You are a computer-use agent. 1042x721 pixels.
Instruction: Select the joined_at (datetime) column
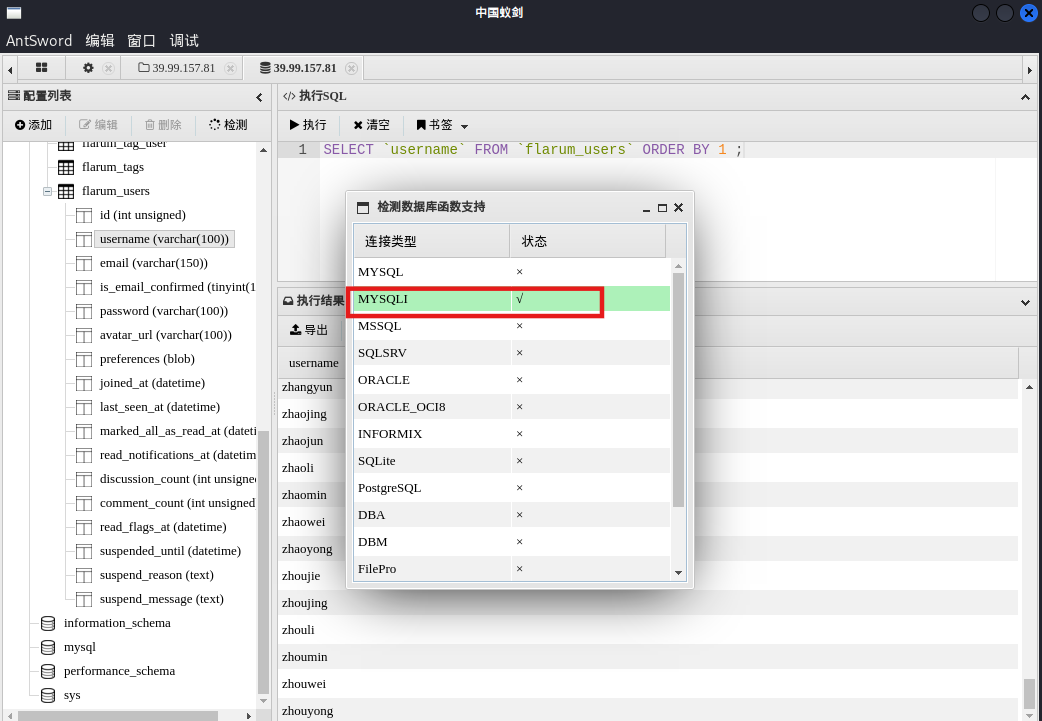tap(152, 382)
